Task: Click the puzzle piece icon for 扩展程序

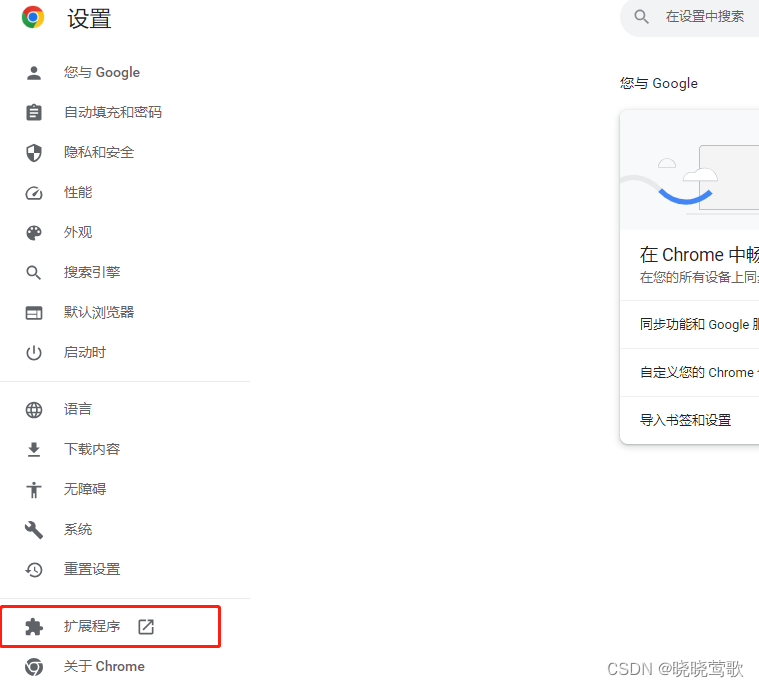Action: (x=34, y=627)
